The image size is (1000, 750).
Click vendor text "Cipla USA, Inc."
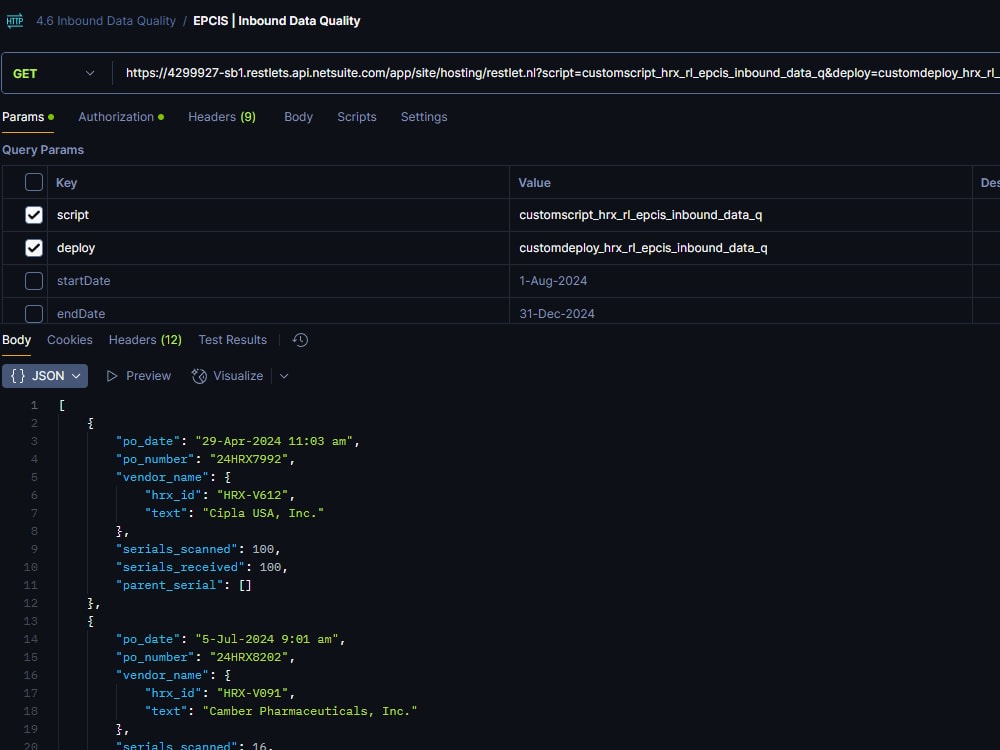[x=263, y=513]
